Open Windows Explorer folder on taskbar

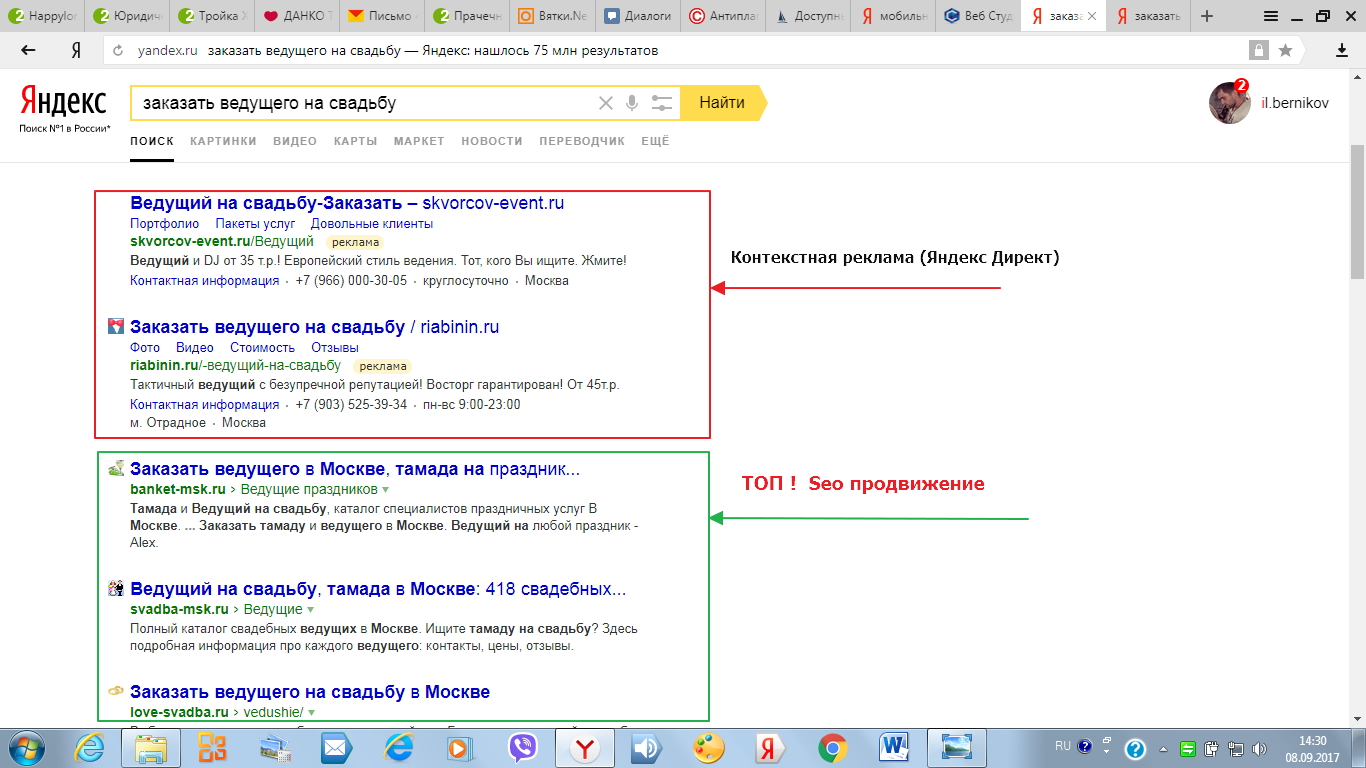[x=151, y=747]
